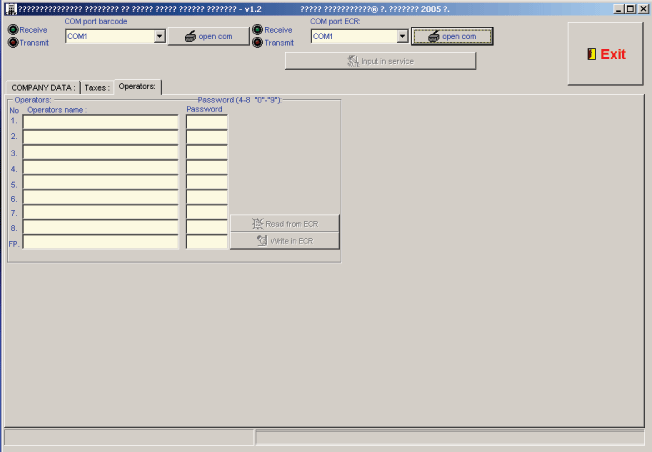652x452 pixels.
Task: Click the 'Operators name :' column header
Action: tap(57, 110)
